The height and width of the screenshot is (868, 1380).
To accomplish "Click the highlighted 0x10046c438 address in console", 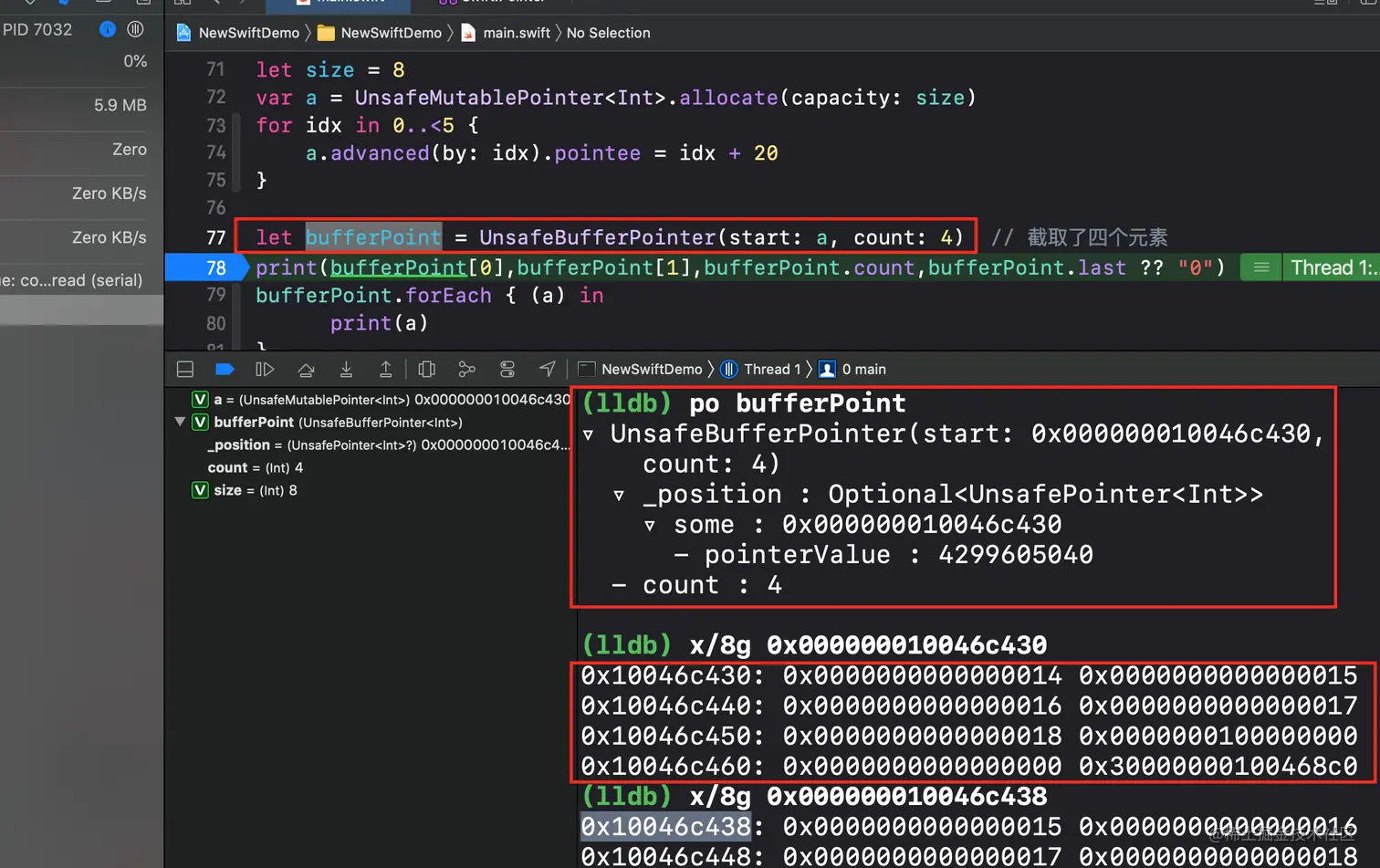I will 666,827.
